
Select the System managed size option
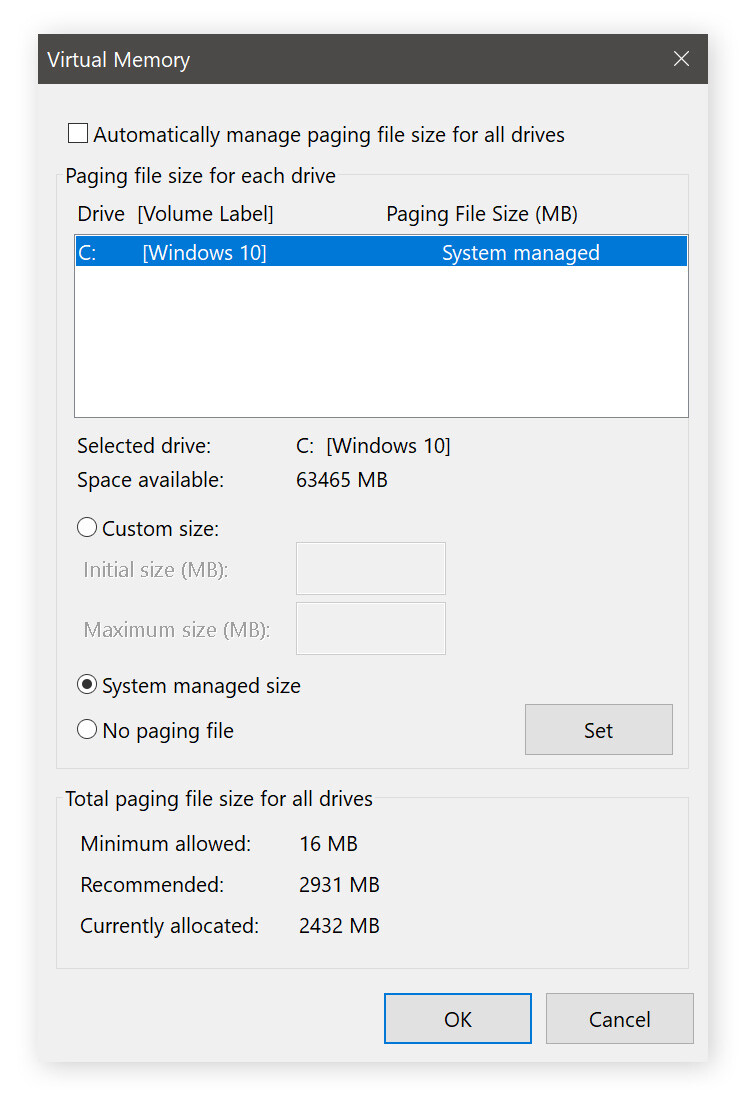point(87,684)
